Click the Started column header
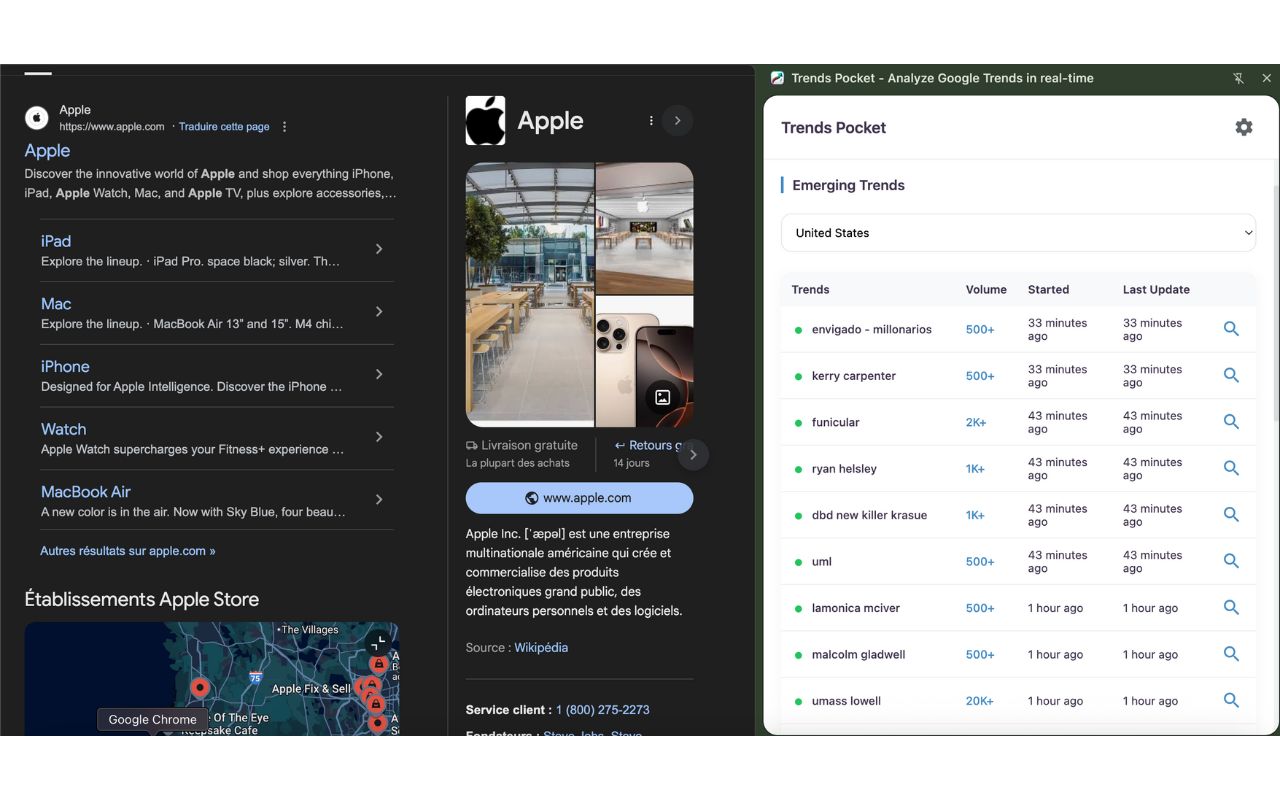Viewport: 1280px width, 800px height. point(1048,290)
